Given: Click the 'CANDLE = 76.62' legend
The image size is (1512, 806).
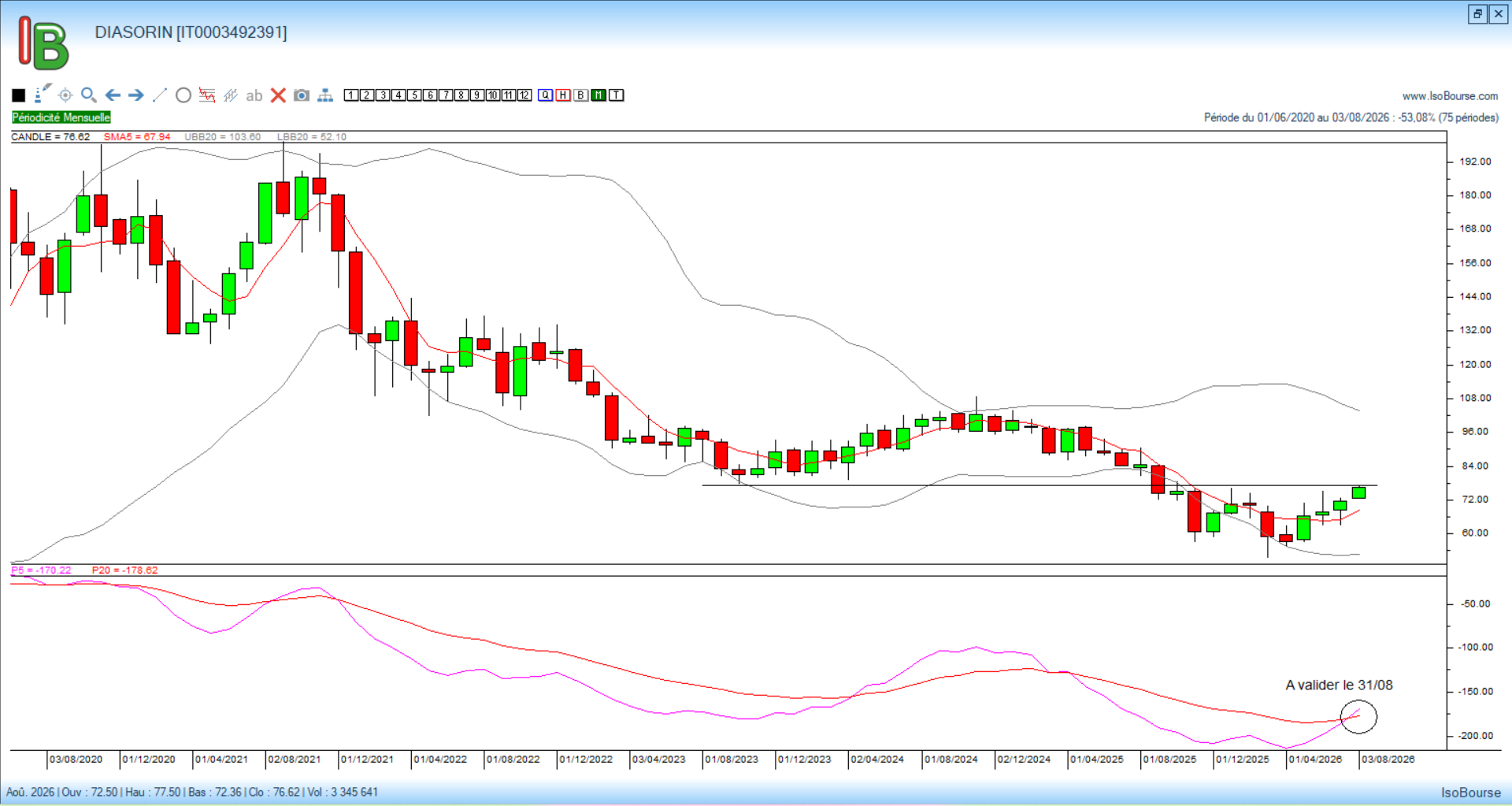Looking at the screenshot, I should point(50,137).
